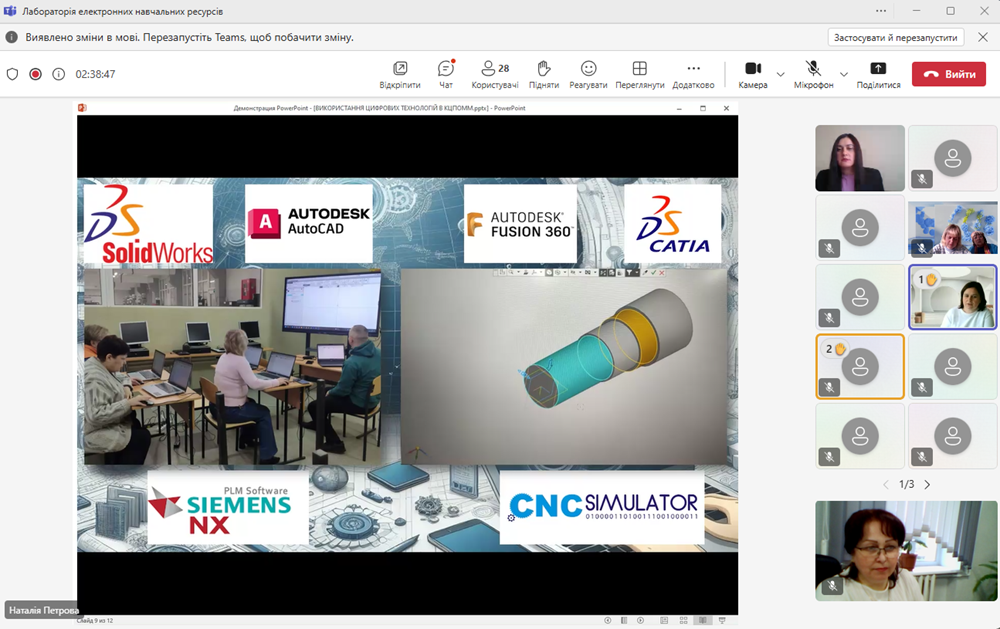Click the shield privacy icon
Image resolution: width=1000 pixels, height=629 pixels.
click(13, 74)
